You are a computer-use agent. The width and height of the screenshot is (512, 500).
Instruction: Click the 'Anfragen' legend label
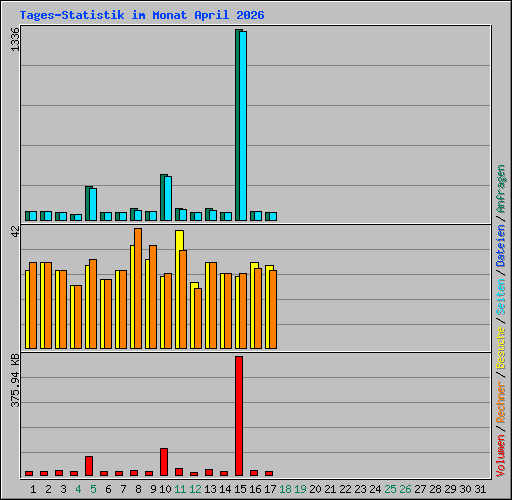(x=501, y=189)
